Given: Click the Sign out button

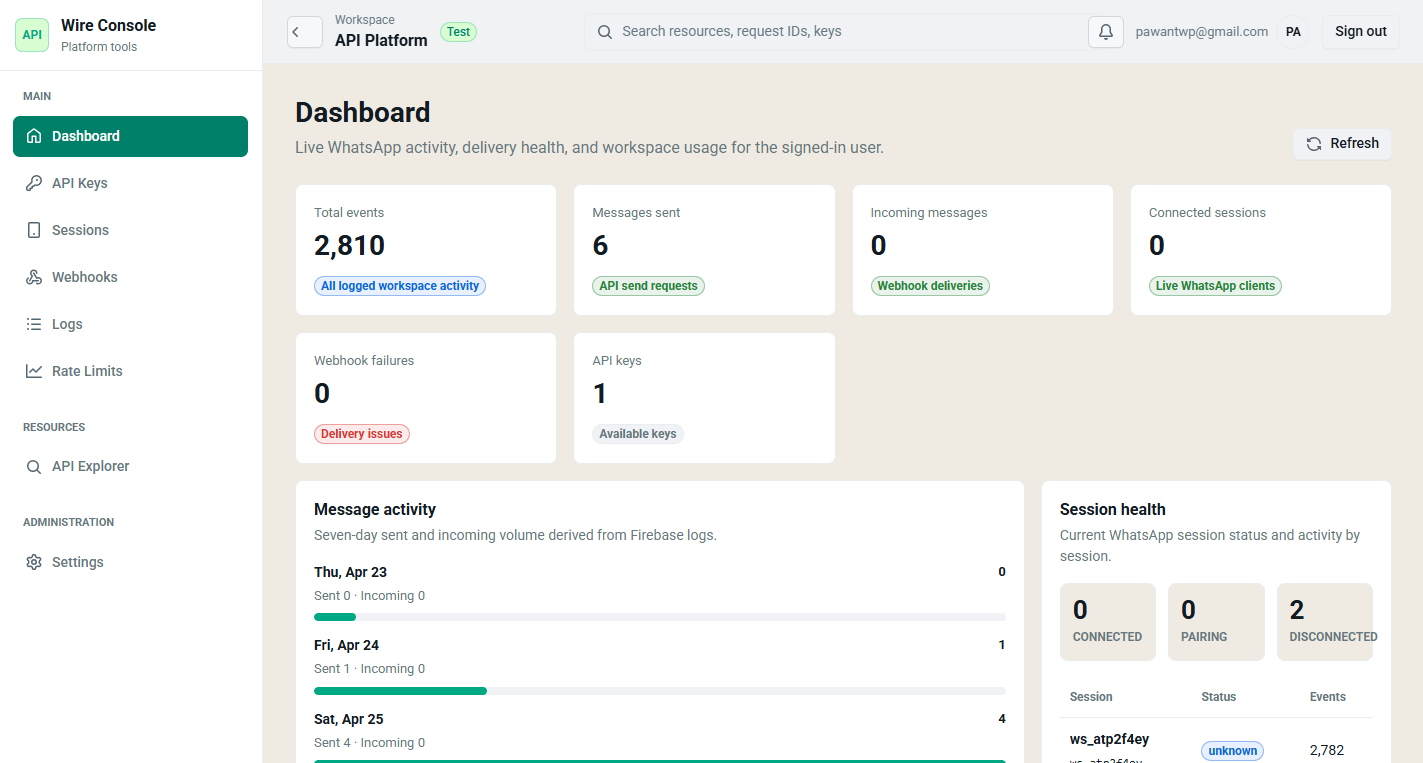Looking at the screenshot, I should click(x=1361, y=32).
